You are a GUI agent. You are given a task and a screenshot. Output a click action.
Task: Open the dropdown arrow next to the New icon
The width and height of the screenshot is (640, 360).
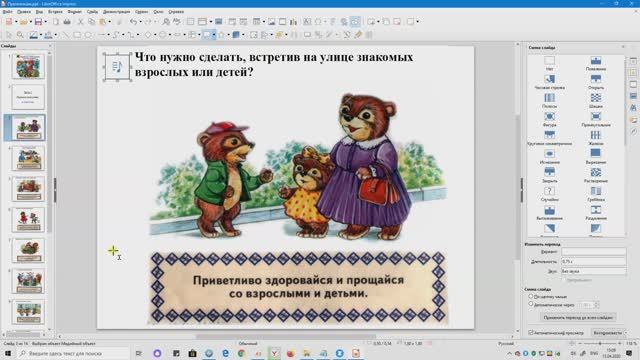[x=16, y=22]
